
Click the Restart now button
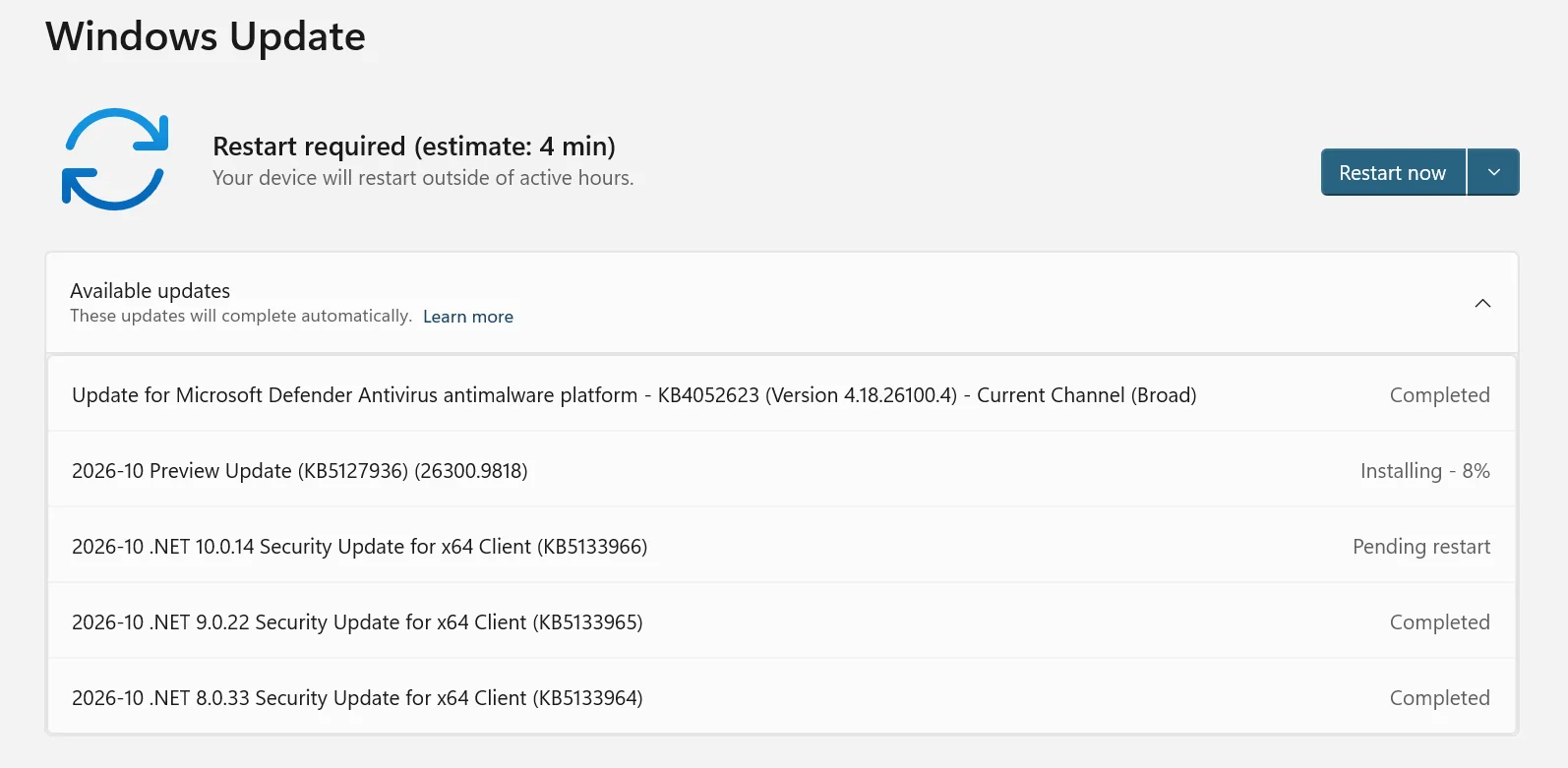(x=1393, y=172)
